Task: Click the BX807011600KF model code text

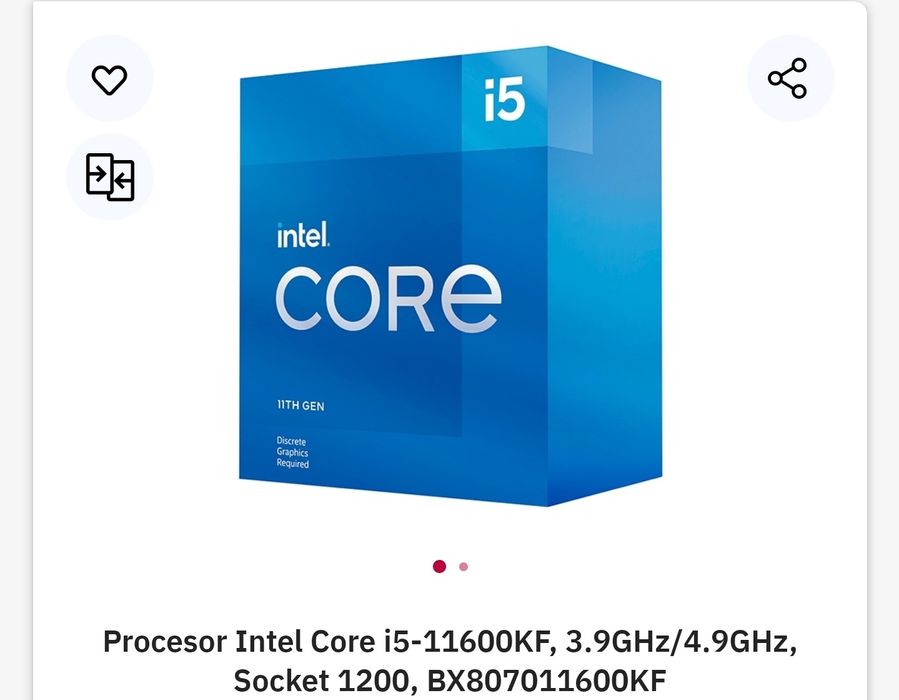Action: point(547,681)
